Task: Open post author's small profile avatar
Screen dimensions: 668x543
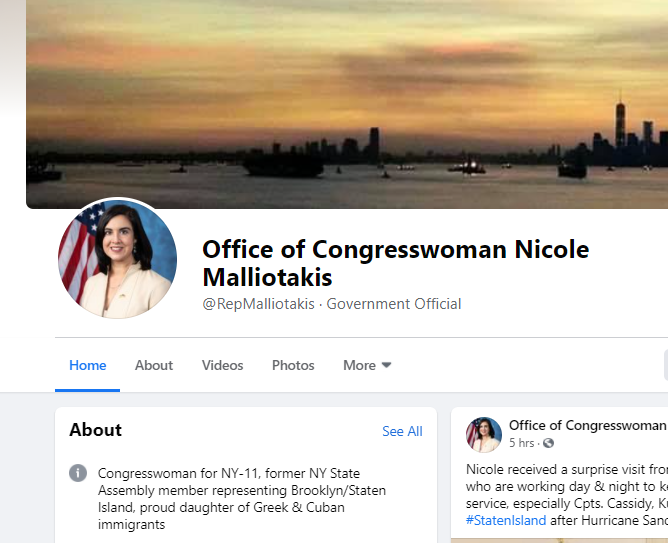Action: 484,434
